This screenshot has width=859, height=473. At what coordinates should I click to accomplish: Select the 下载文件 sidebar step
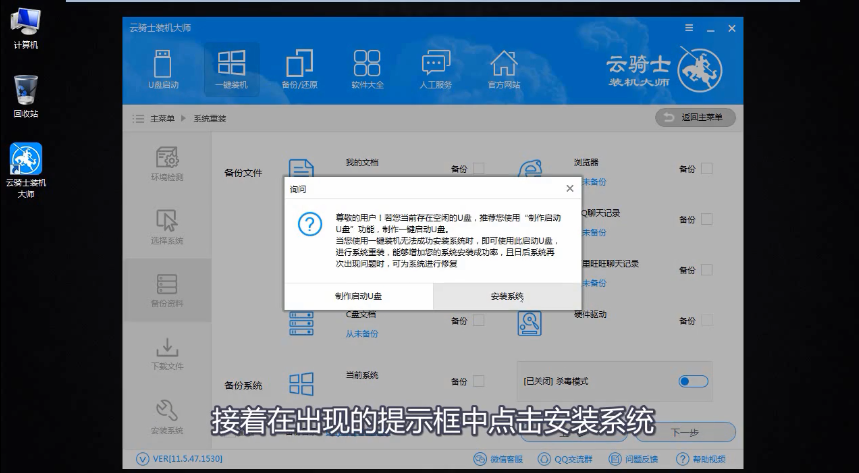point(167,354)
